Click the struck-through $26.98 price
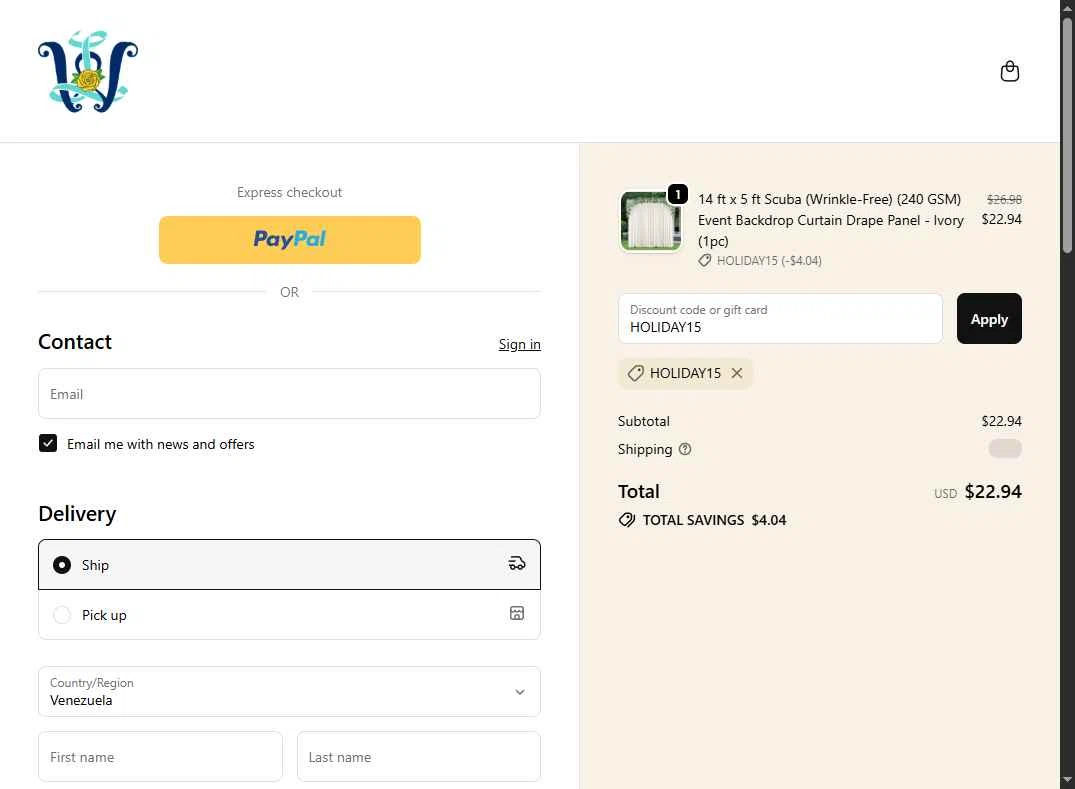The width and height of the screenshot is (1075, 789). click(1004, 199)
